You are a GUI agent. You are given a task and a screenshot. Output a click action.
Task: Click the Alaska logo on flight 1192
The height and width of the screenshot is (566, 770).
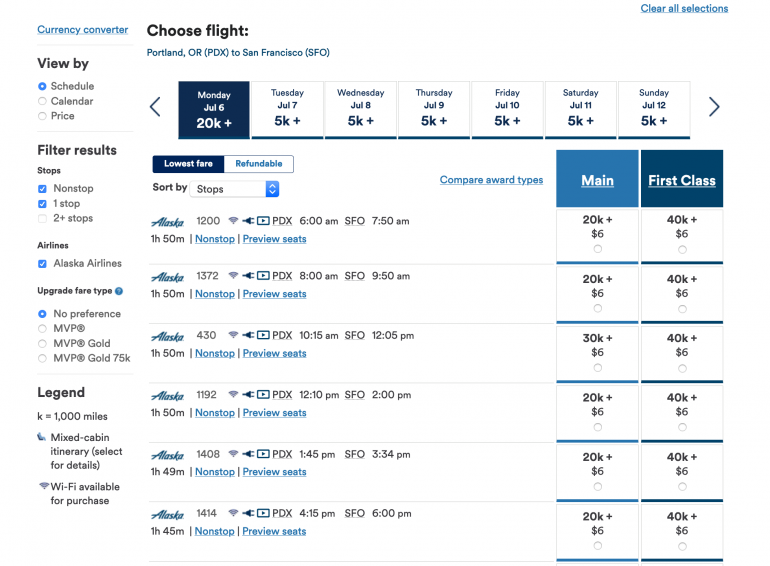pos(167,395)
